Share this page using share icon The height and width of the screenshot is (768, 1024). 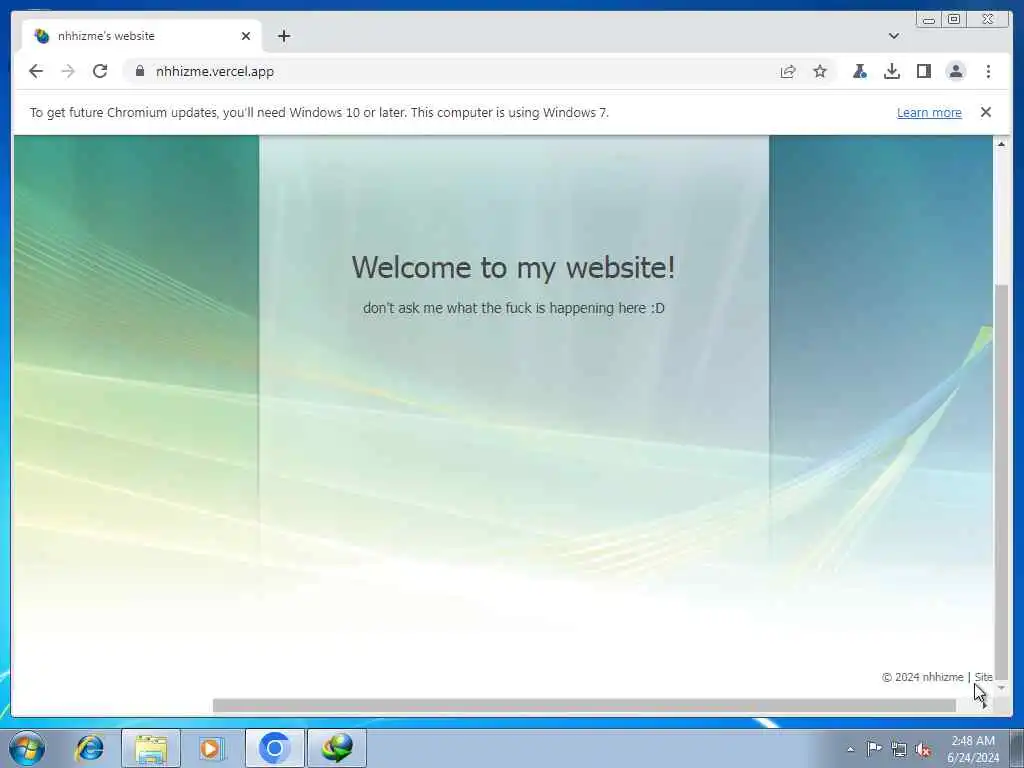click(788, 71)
